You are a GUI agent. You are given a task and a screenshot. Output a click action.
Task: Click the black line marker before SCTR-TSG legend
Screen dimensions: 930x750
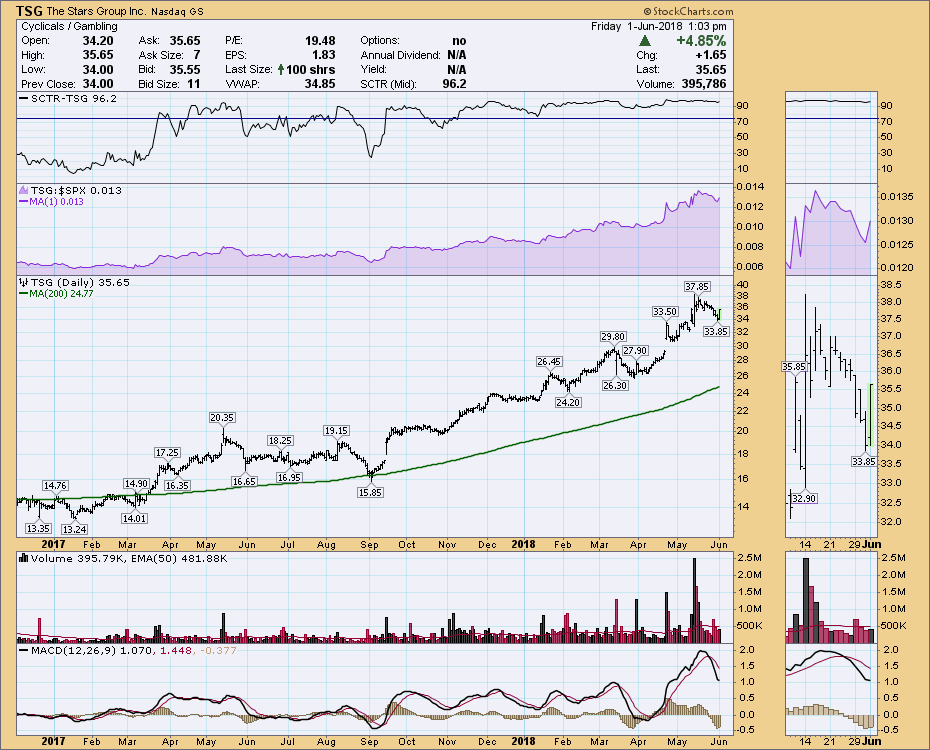click(x=24, y=98)
